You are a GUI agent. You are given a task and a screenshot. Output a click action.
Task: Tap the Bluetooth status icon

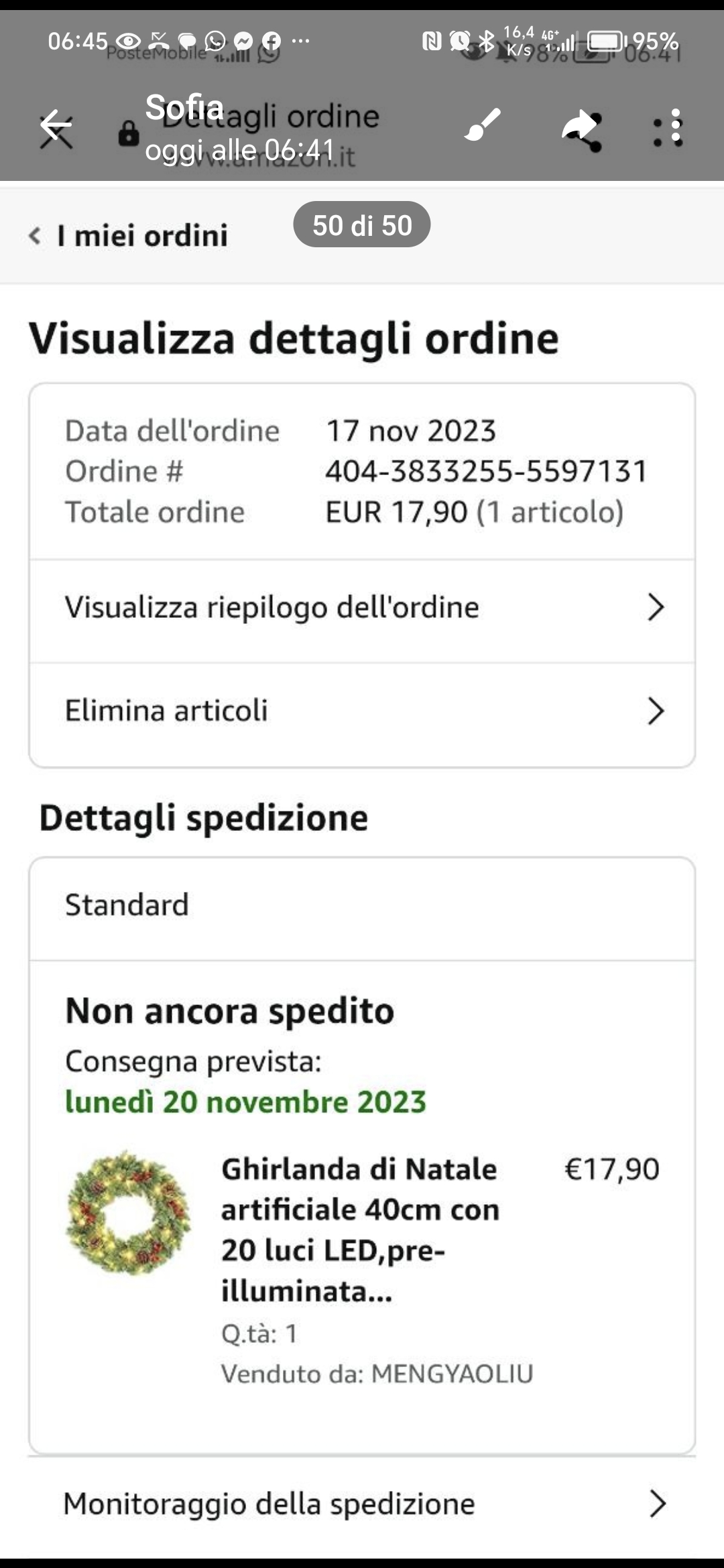click(x=487, y=42)
